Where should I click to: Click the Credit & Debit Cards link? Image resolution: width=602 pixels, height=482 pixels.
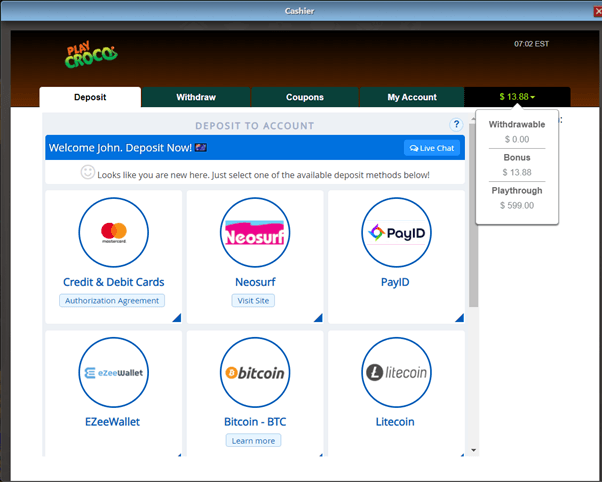[x=114, y=282]
